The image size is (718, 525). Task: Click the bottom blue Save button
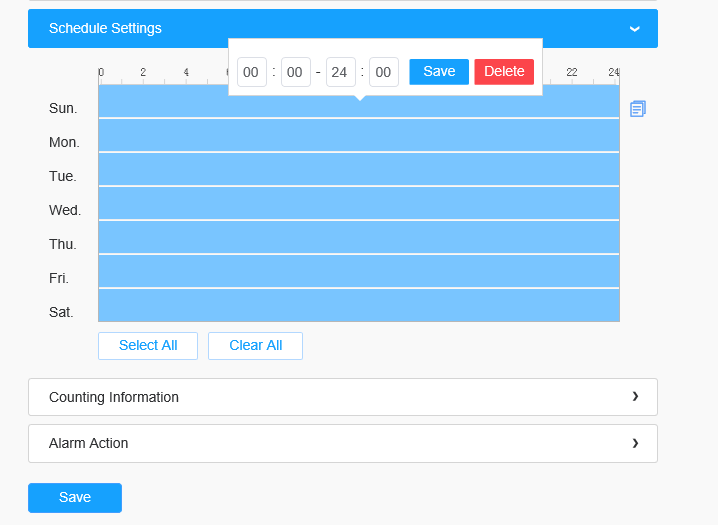click(x=75, y=498)
